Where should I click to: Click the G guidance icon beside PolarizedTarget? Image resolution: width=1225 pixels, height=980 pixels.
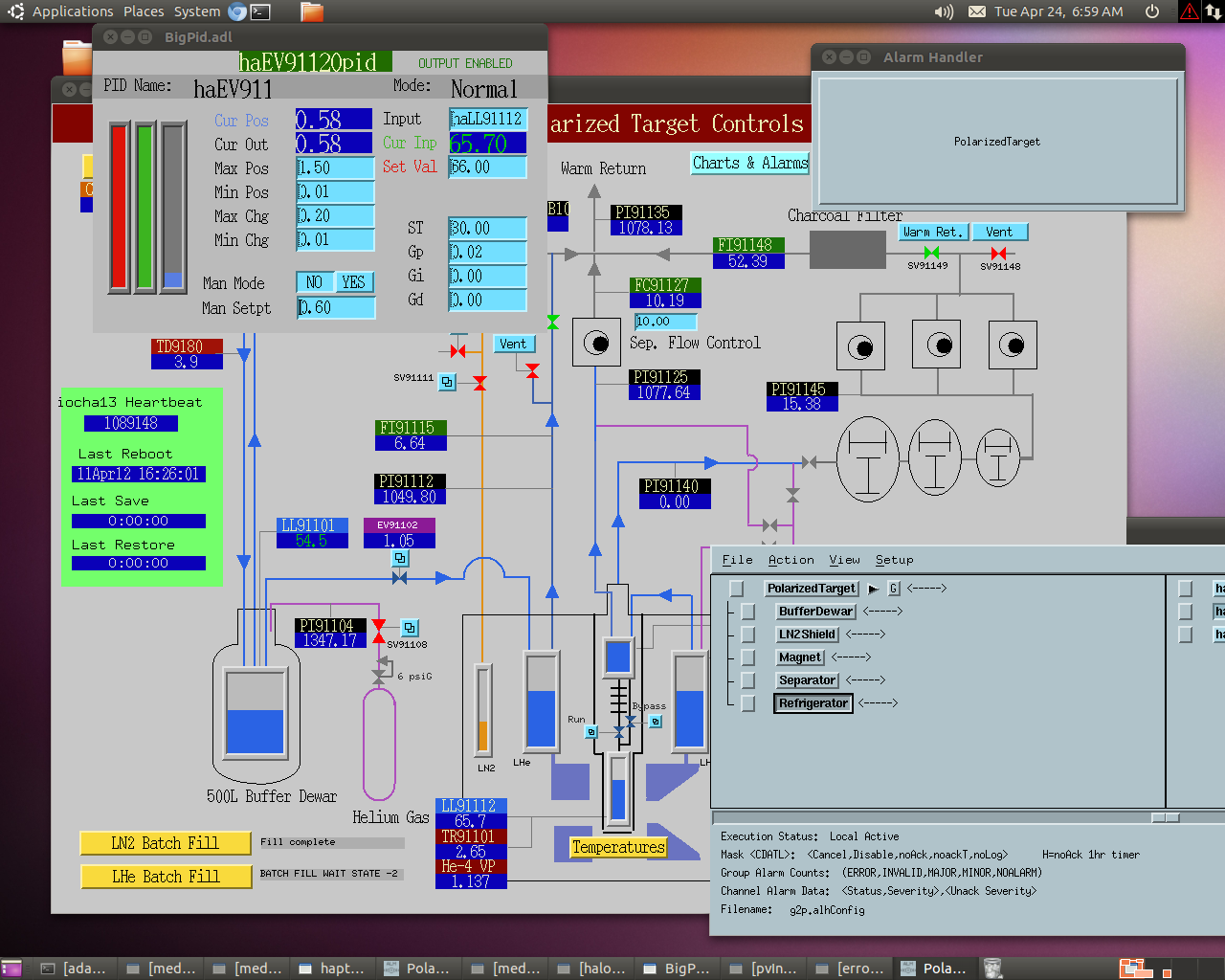pyautogui.click(x=894, y=589)
